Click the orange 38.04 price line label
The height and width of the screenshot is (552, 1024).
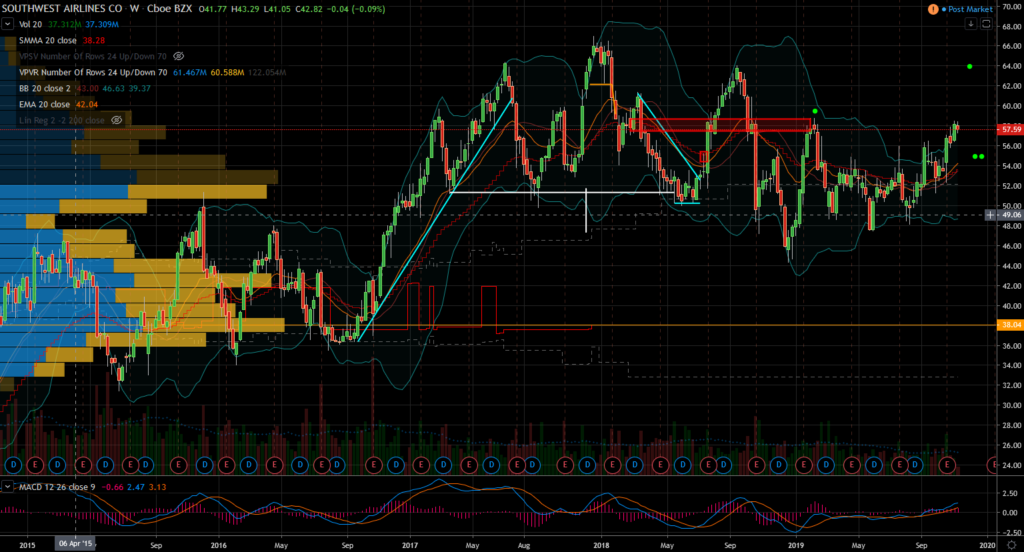tap(1010, 325)
